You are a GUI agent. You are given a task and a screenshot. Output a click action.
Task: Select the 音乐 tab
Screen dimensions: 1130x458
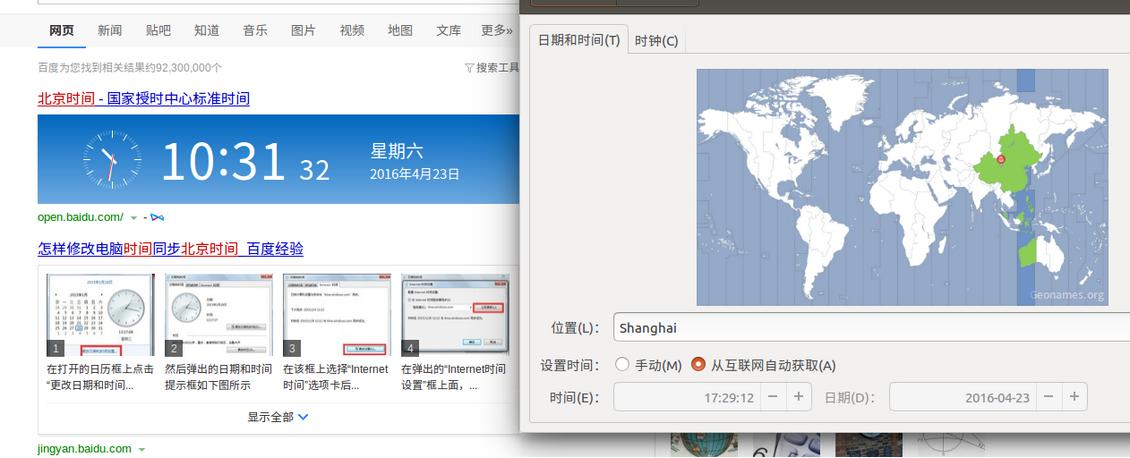255,30
